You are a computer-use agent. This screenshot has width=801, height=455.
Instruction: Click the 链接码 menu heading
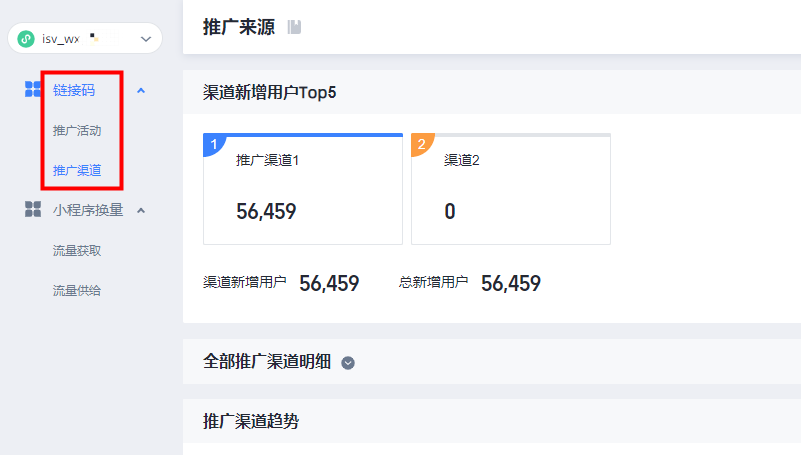(x=74, y=90)
